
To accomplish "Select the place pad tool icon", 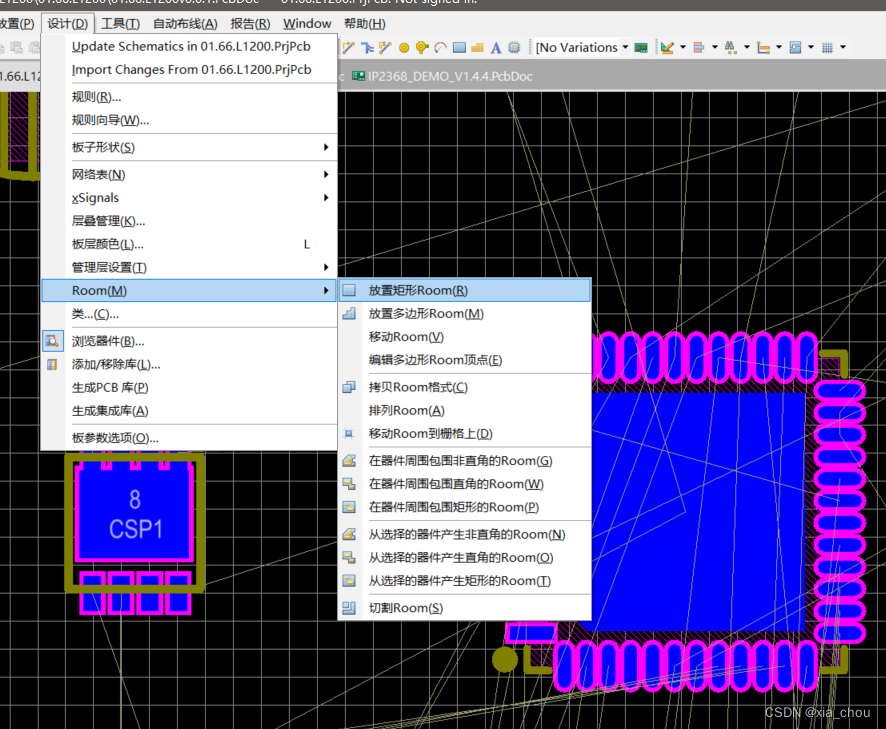I will 403,47.
